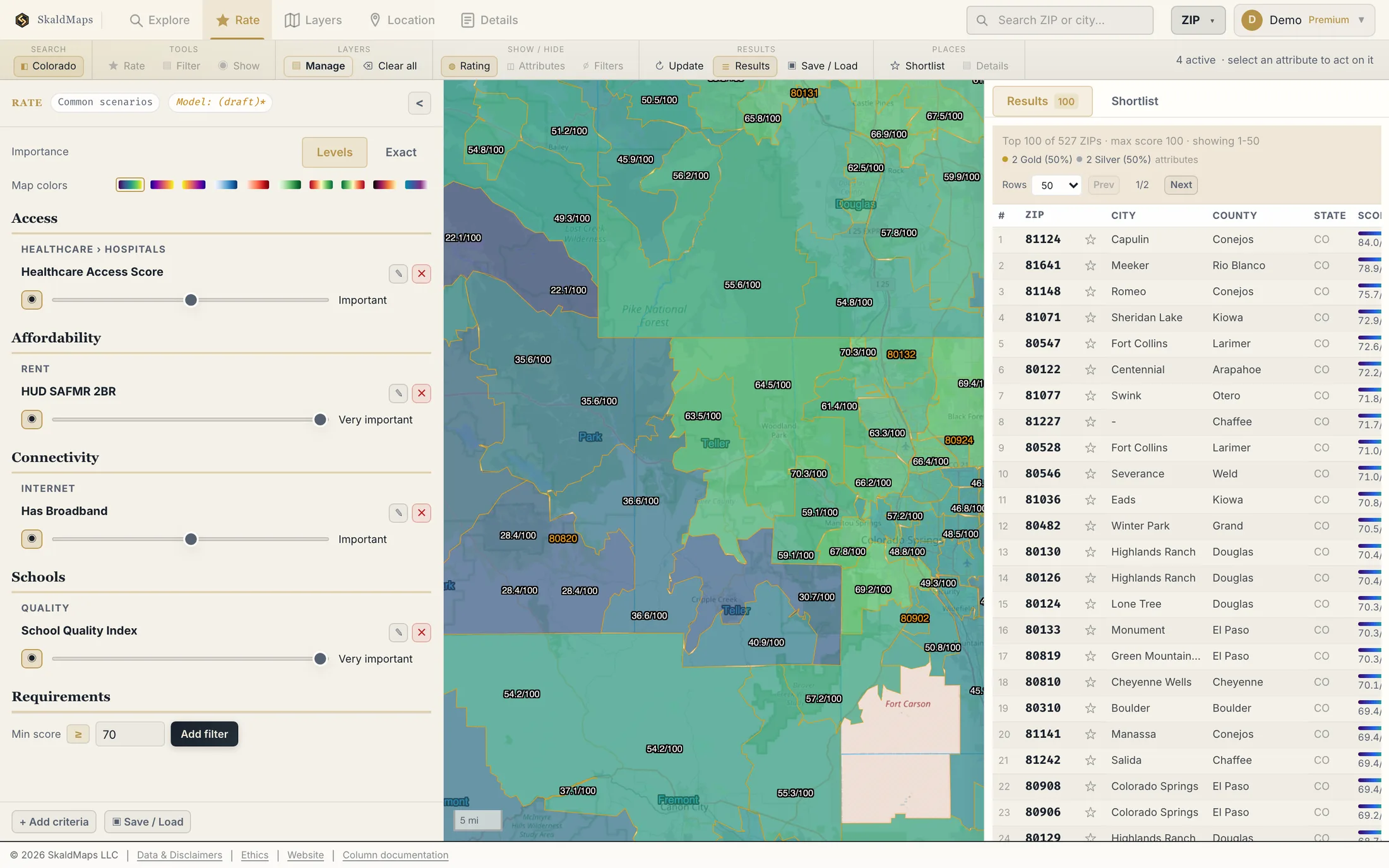Image resolution: width=1389 pixels, height=868 pixels.
Task: Edit the HUD SAFMR 2BR criterion
Action: (398, 393)
